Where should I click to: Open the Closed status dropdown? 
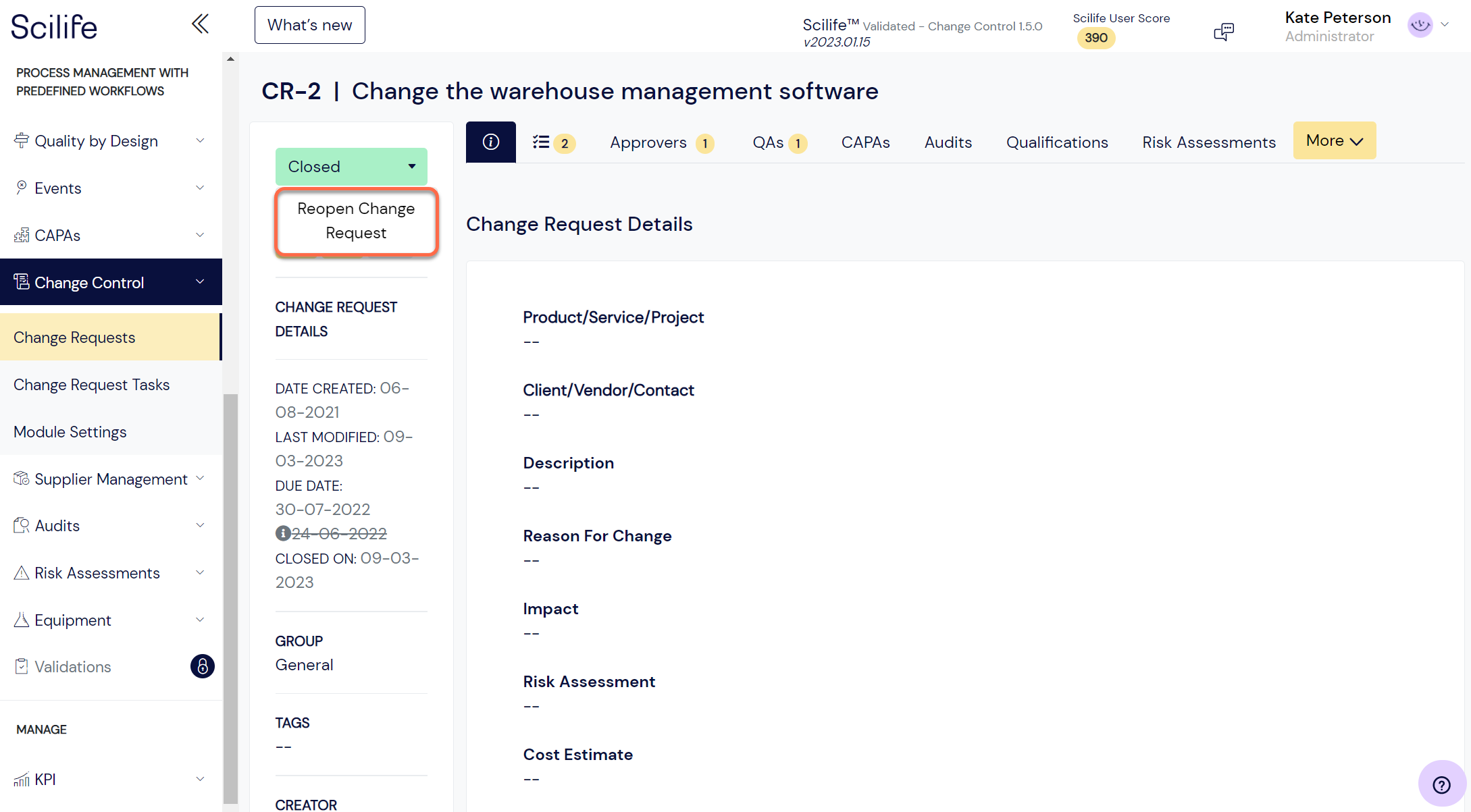click(351, 167)
